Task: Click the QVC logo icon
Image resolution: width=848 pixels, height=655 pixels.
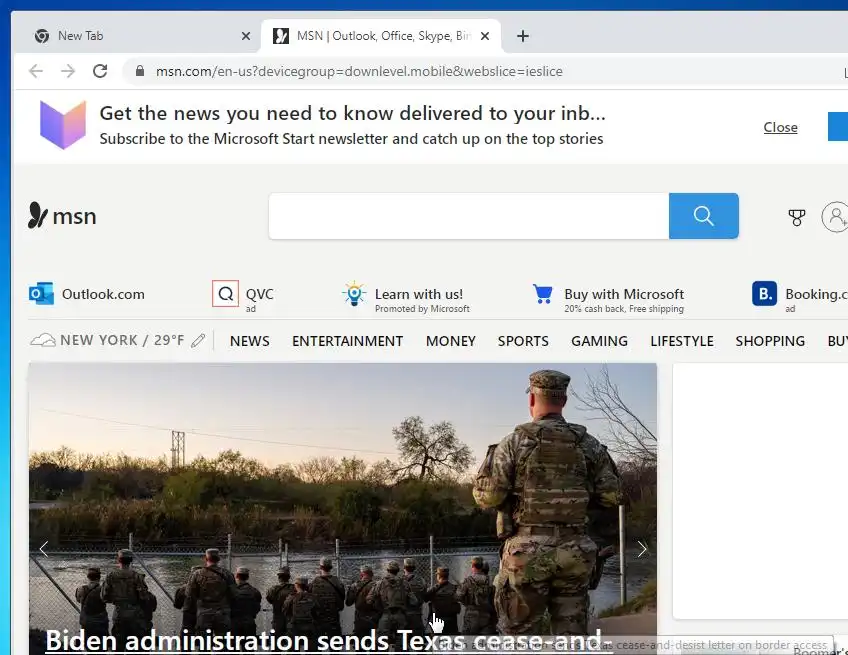Action: (226, 294)
